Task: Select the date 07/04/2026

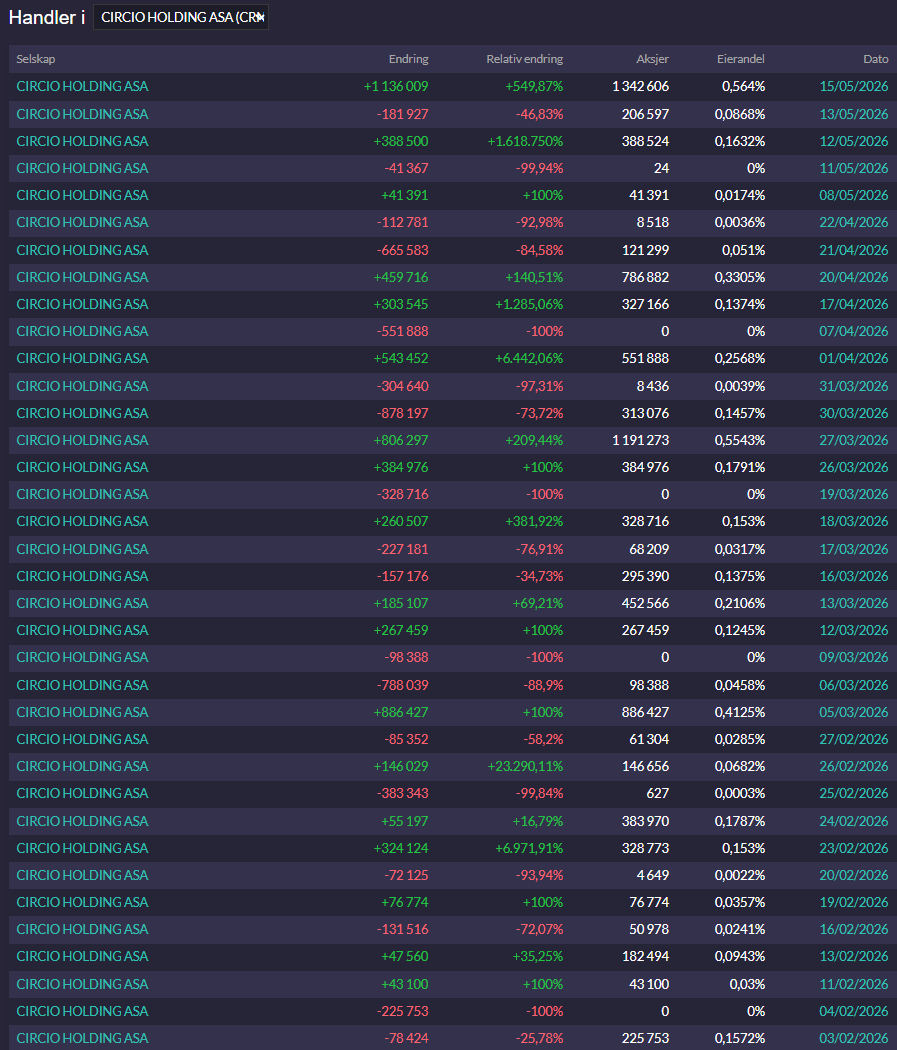Action: click(853, 331)
